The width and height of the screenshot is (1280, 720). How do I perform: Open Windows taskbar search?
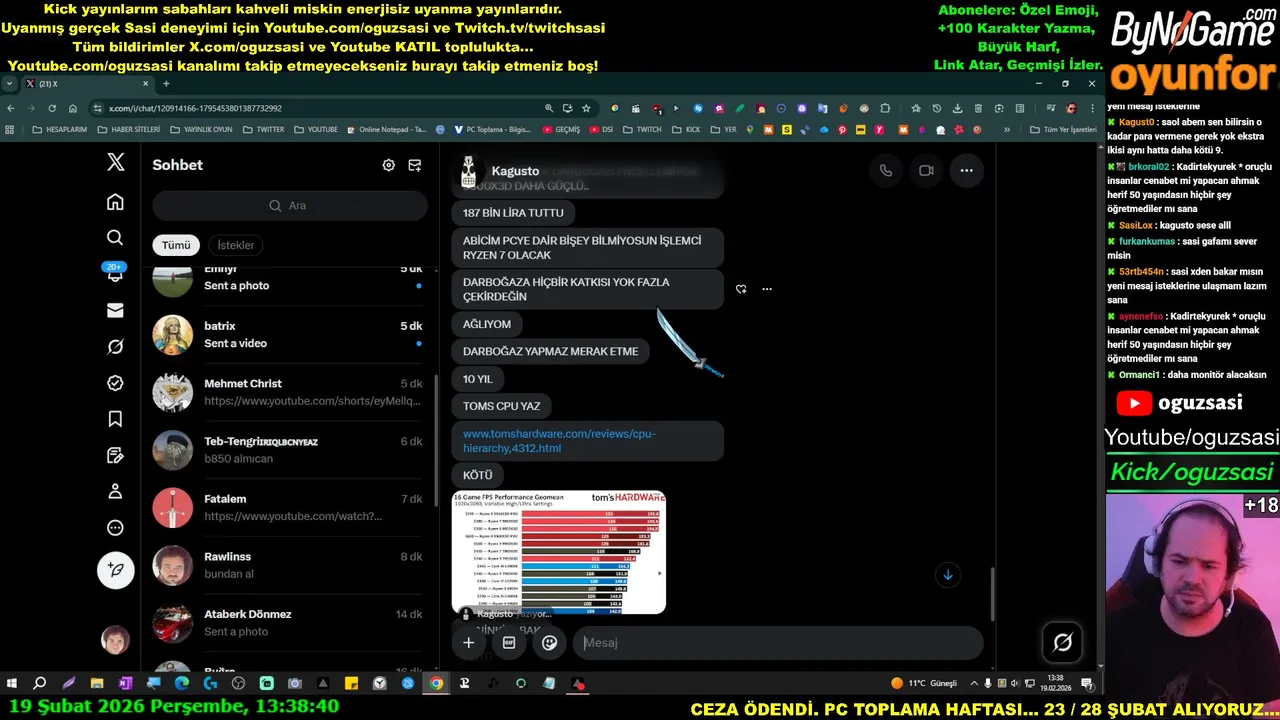click(x=40, y=684)
